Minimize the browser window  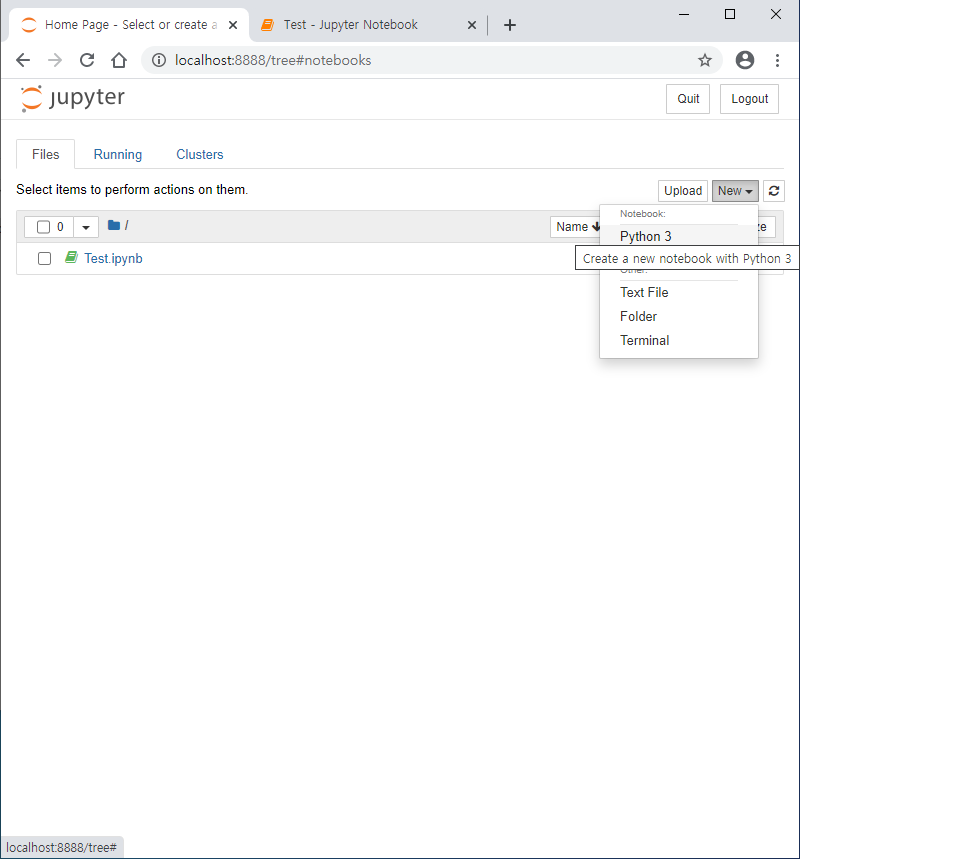684,14
